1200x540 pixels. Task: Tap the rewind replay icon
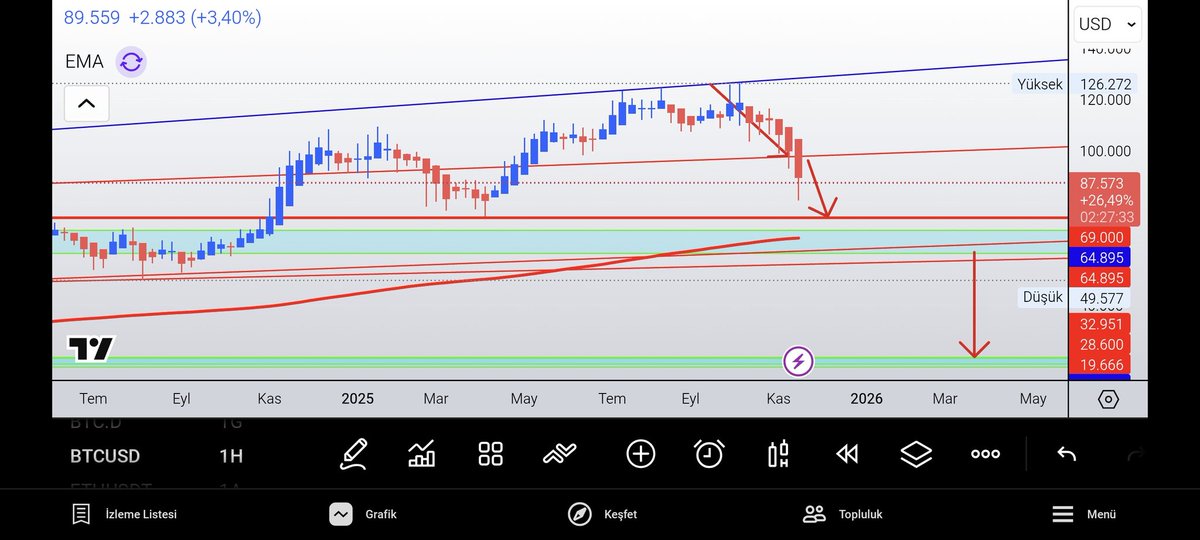[847, 454]
